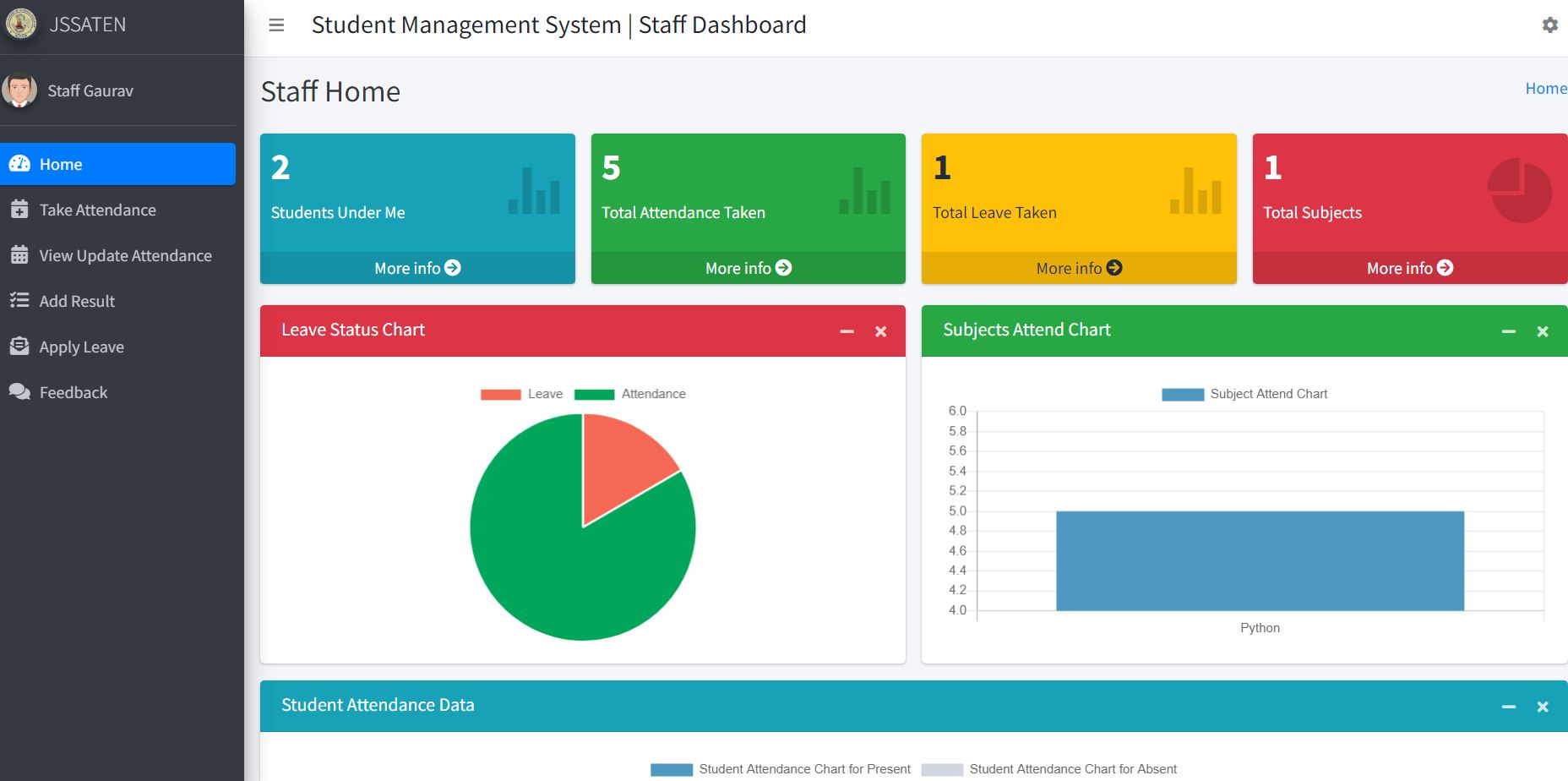Collapse the Leave Status Chart panel

point(847,331)
